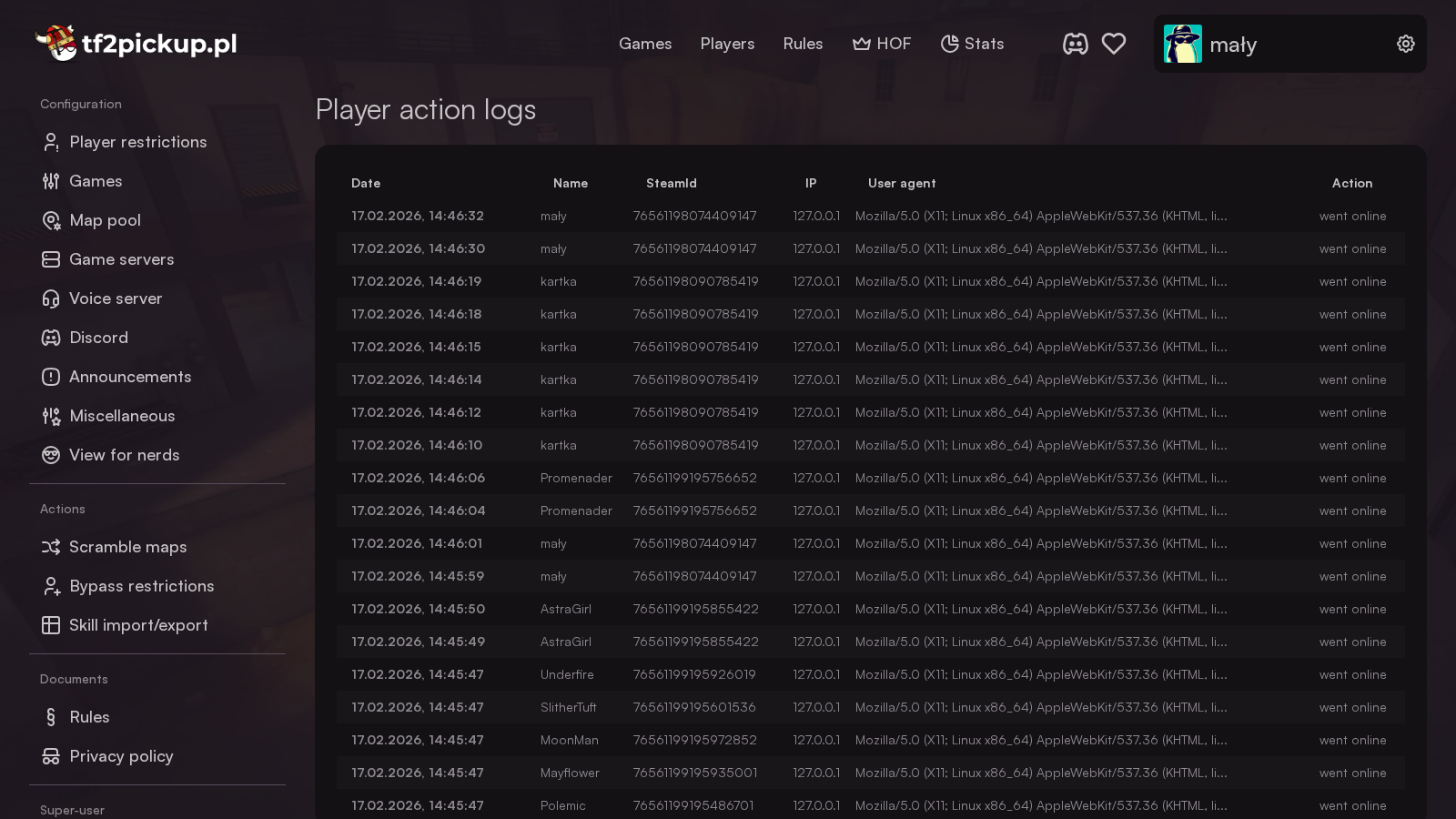Screen dimensions: 1456x819
Task: Trigger Scramble maps with the shuffle icon
Action: click(51, 547)
